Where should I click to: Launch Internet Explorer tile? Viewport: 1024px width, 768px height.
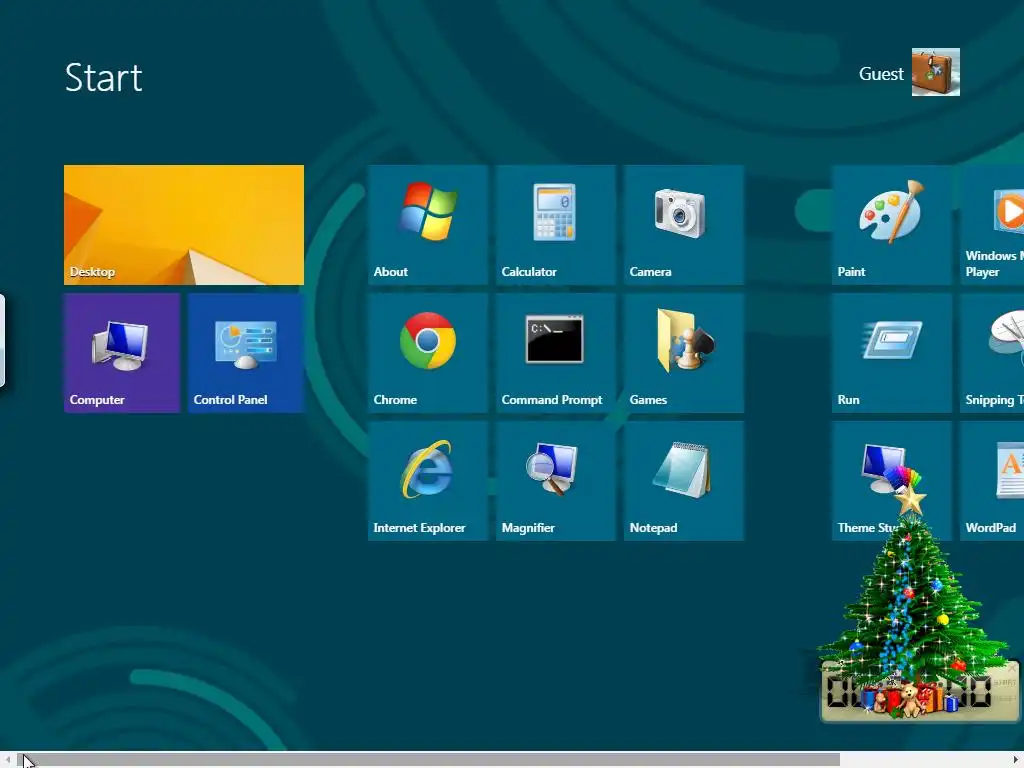pos(428,481)
